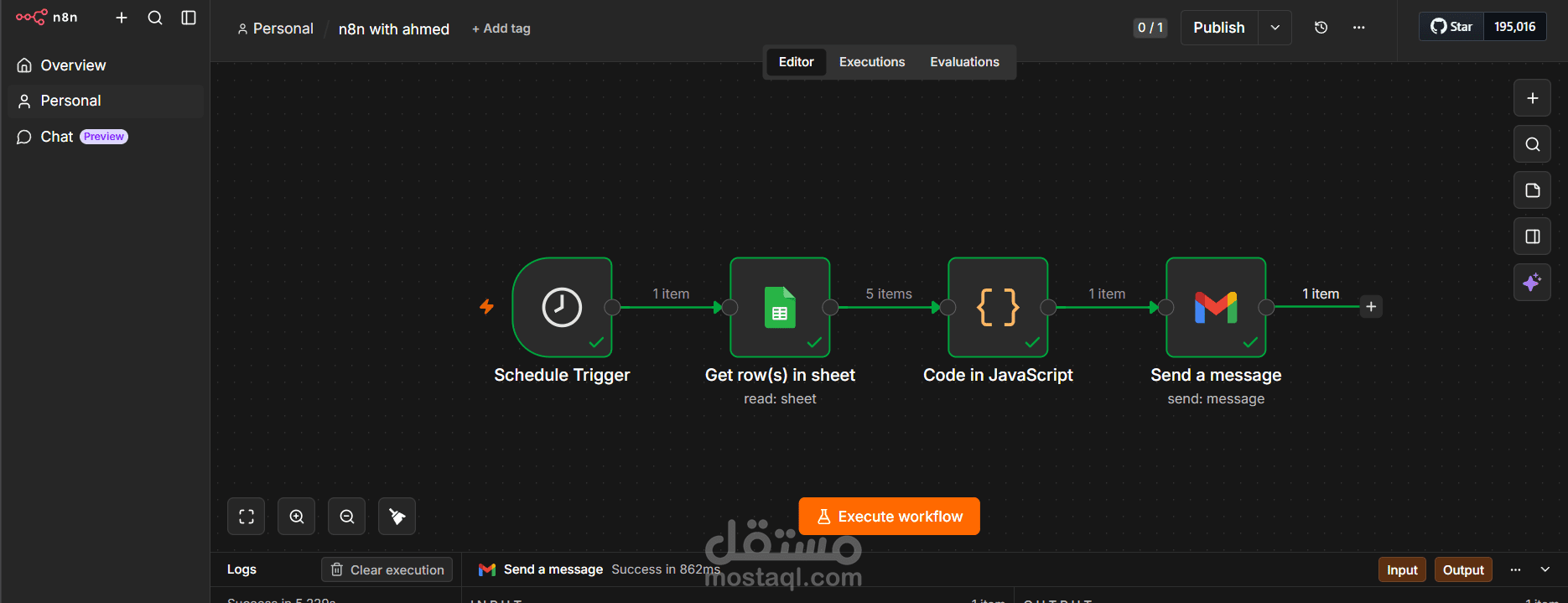Collapse logs panel chevron

tap(1545, 570)
